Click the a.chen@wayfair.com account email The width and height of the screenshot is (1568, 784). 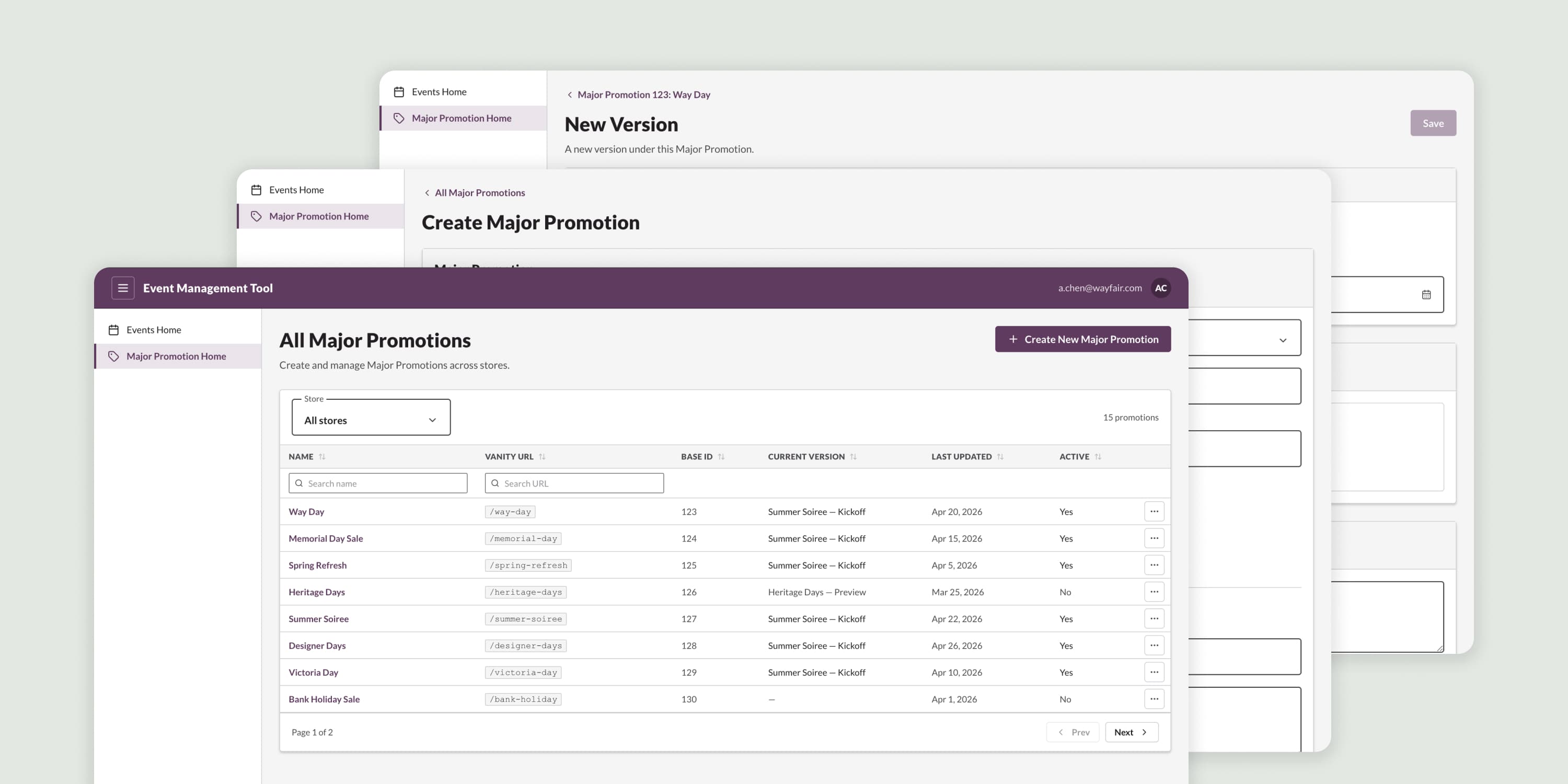pos(1100,288)
